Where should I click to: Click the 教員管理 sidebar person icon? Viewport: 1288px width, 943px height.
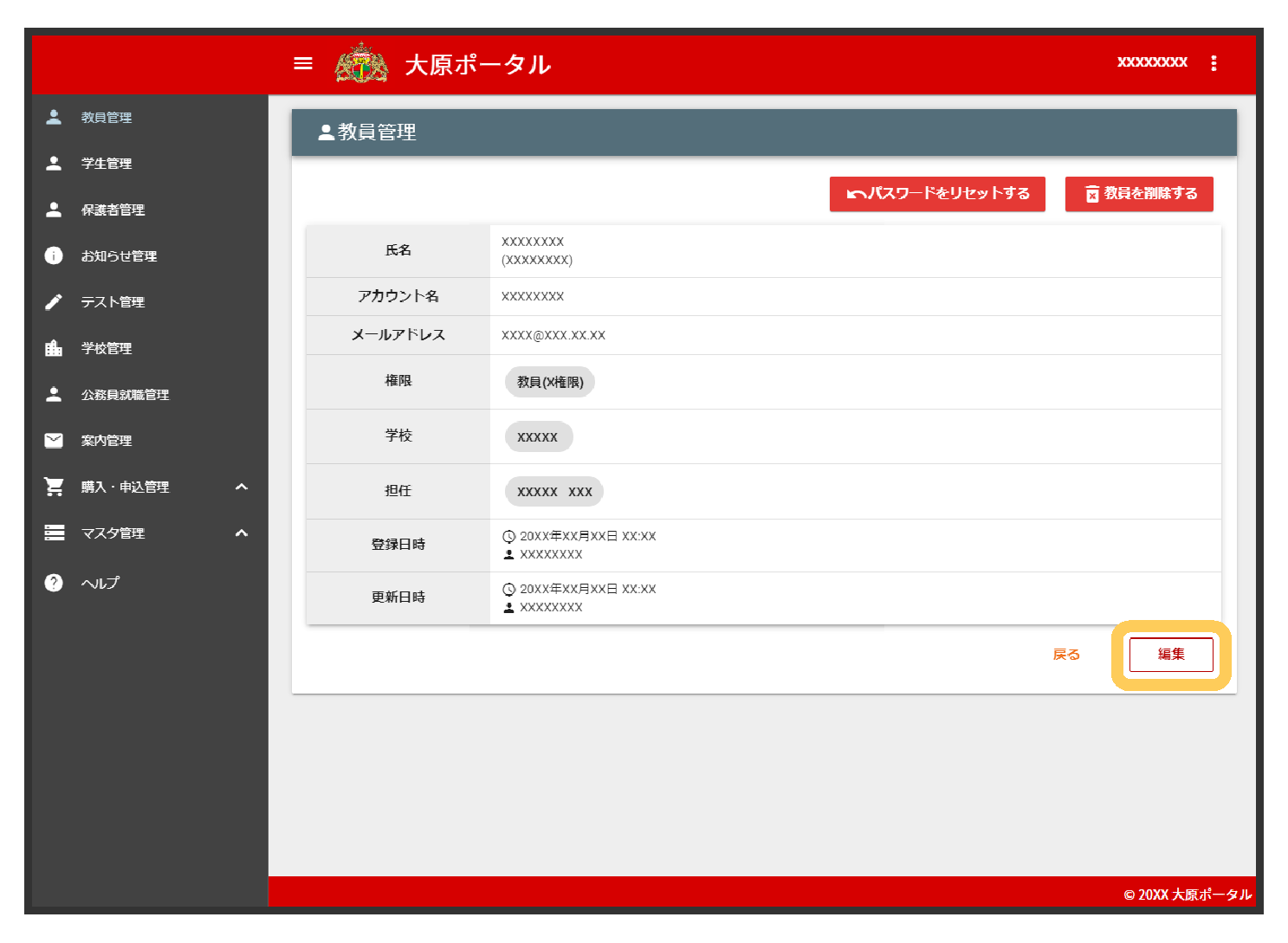coord(54,117)
